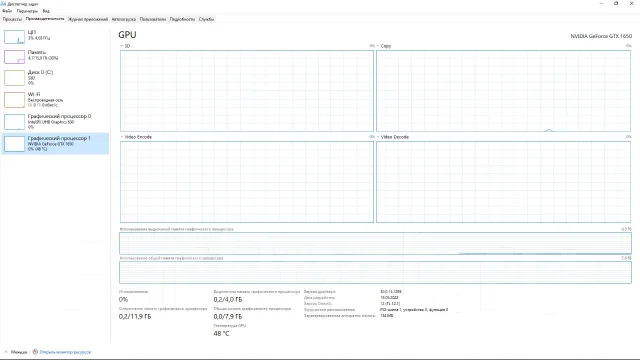
Task: Select the Память item in the sidebar
Action: (56, 56)
